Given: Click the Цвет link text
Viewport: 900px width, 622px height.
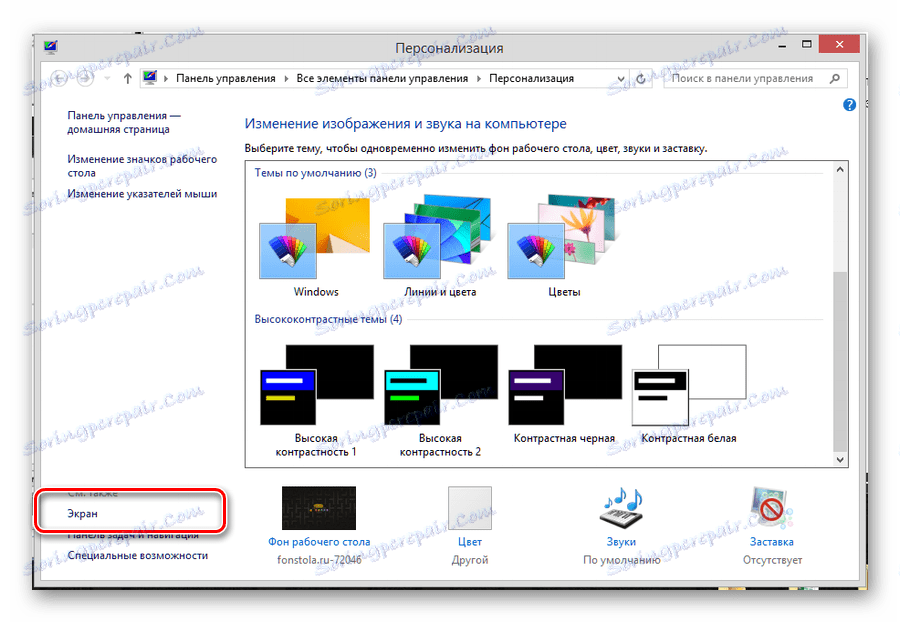Looking at the screenshot, I should click(x=470, y=542).
